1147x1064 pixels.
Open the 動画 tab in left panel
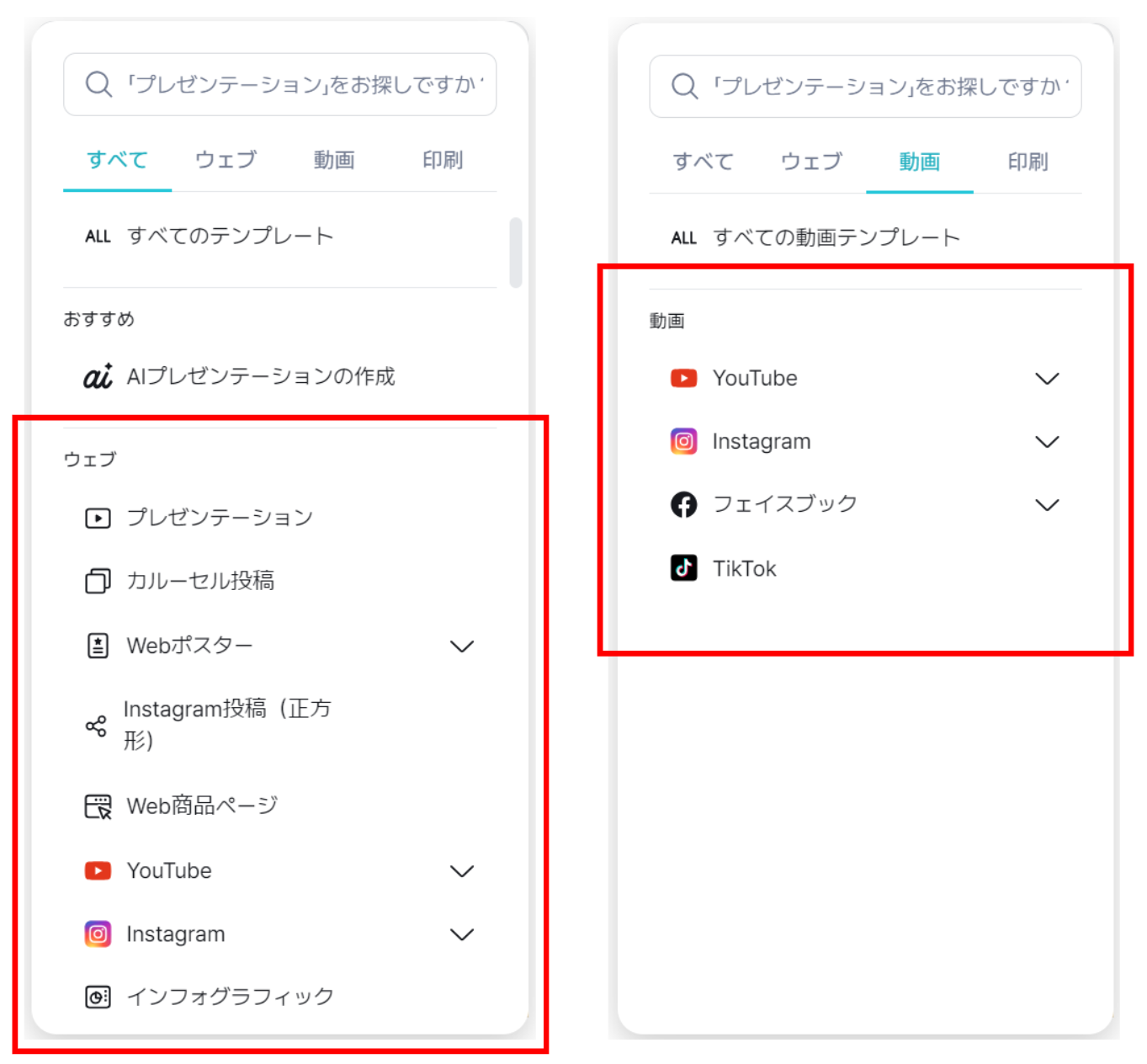334,160
